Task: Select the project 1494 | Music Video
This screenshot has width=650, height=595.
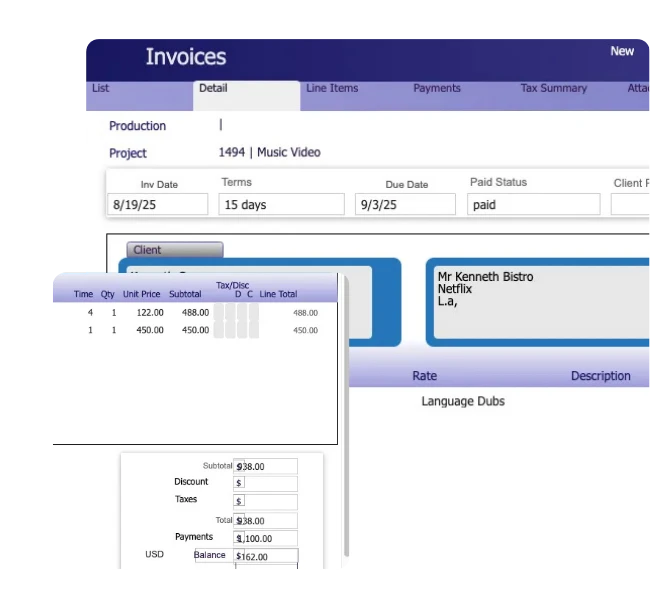Action: [x=269, y=152]
